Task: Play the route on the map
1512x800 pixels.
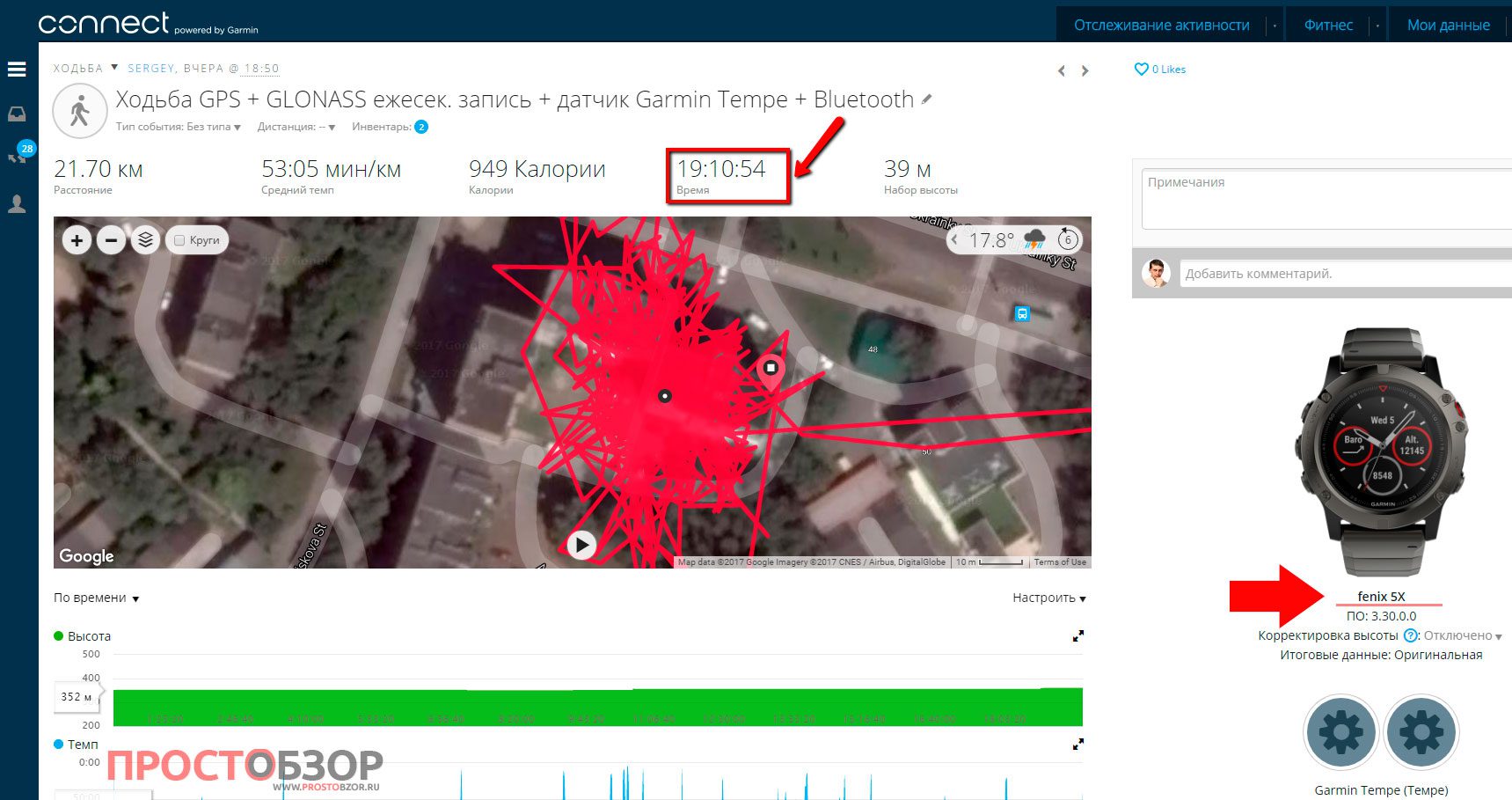Action: point(581,545)
